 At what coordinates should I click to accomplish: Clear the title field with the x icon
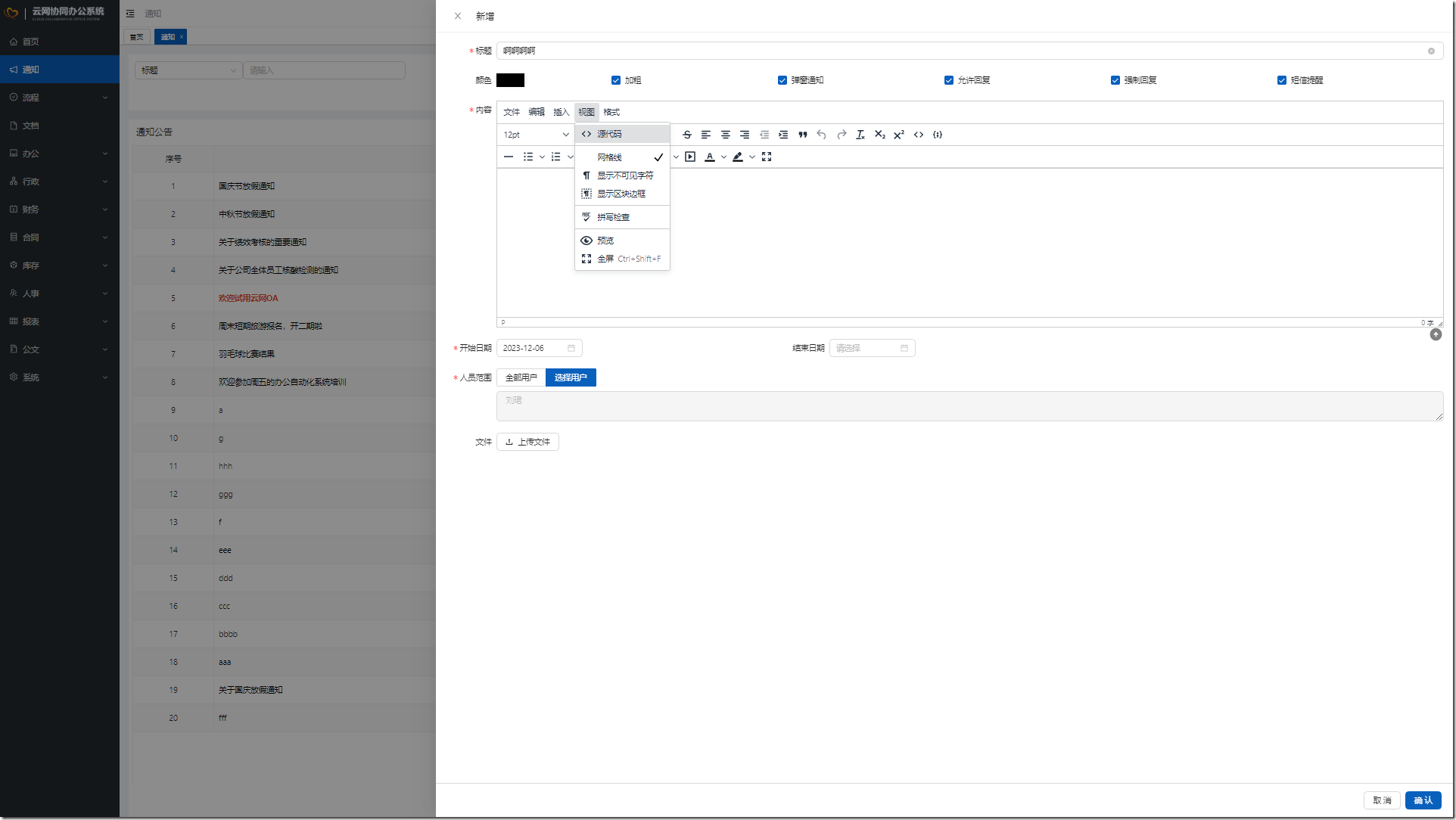(x=1431, y=51)
